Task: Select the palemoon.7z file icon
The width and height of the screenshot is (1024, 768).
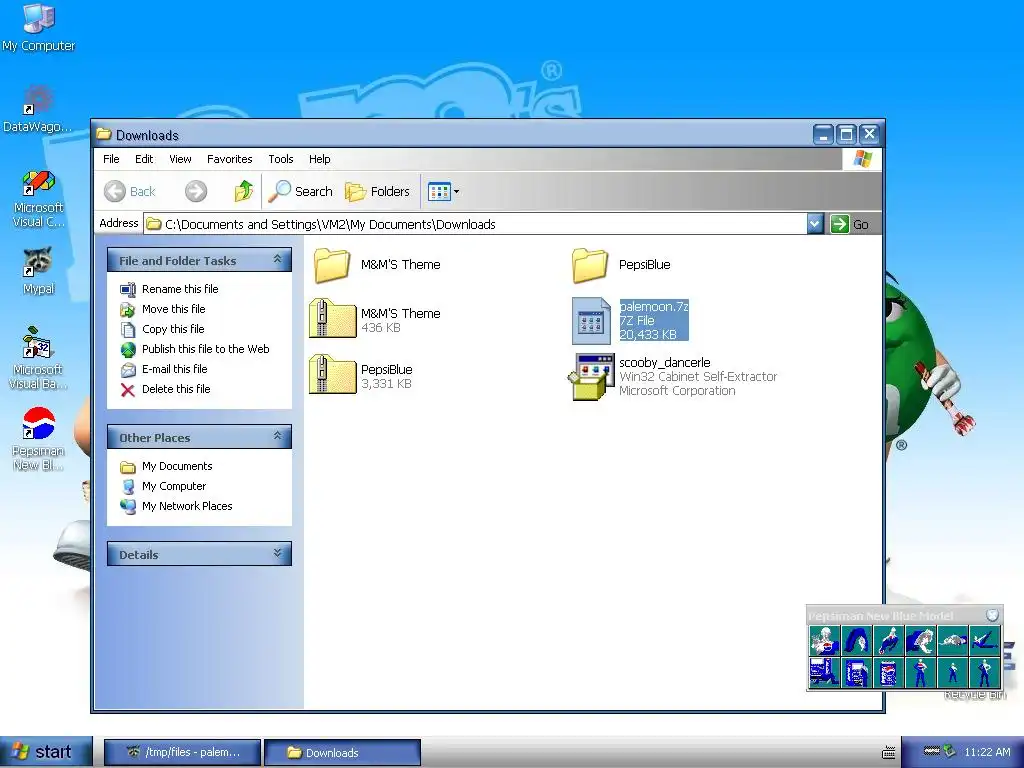Action: coord(591,321)
